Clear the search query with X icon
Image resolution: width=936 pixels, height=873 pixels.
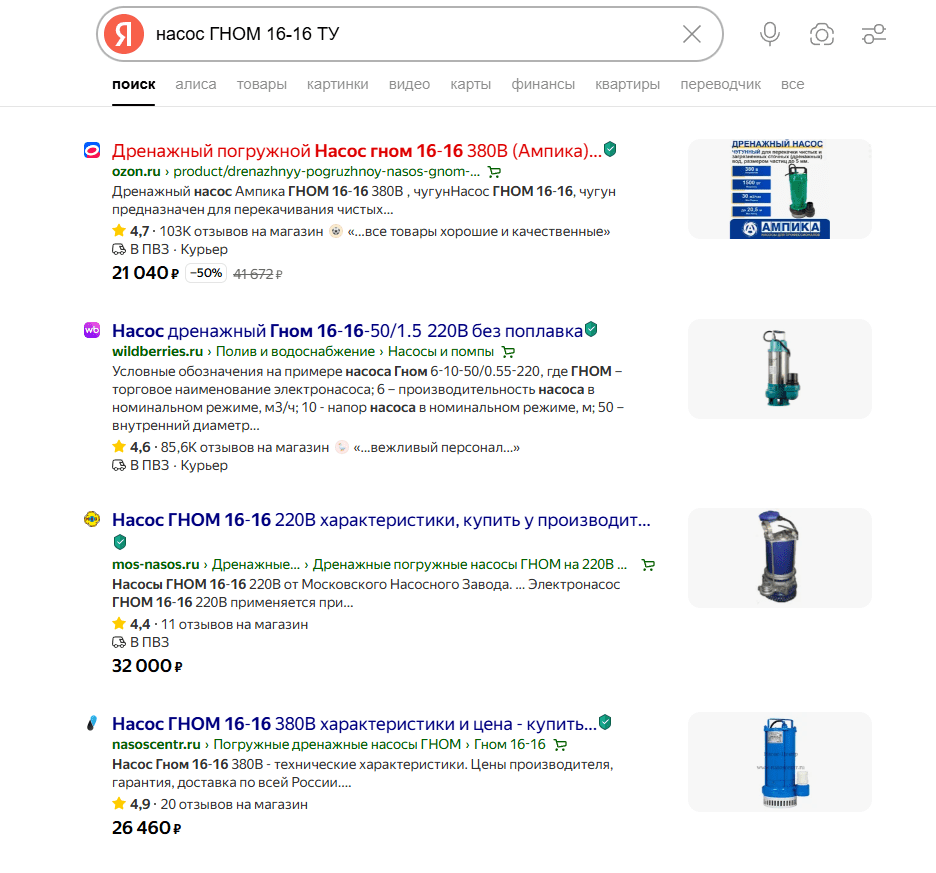tap(691, 34)
